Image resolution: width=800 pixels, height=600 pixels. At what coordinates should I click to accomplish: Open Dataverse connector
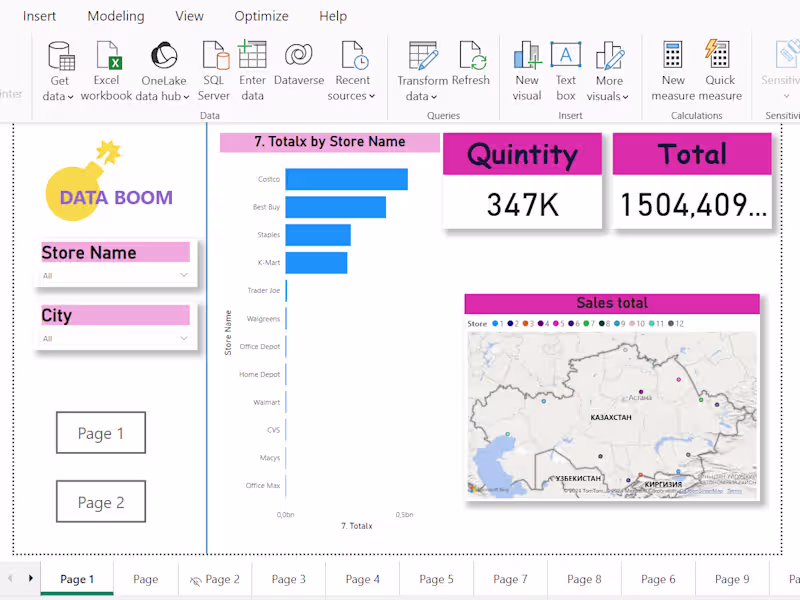pyautogui.click(x=299, y=64)
